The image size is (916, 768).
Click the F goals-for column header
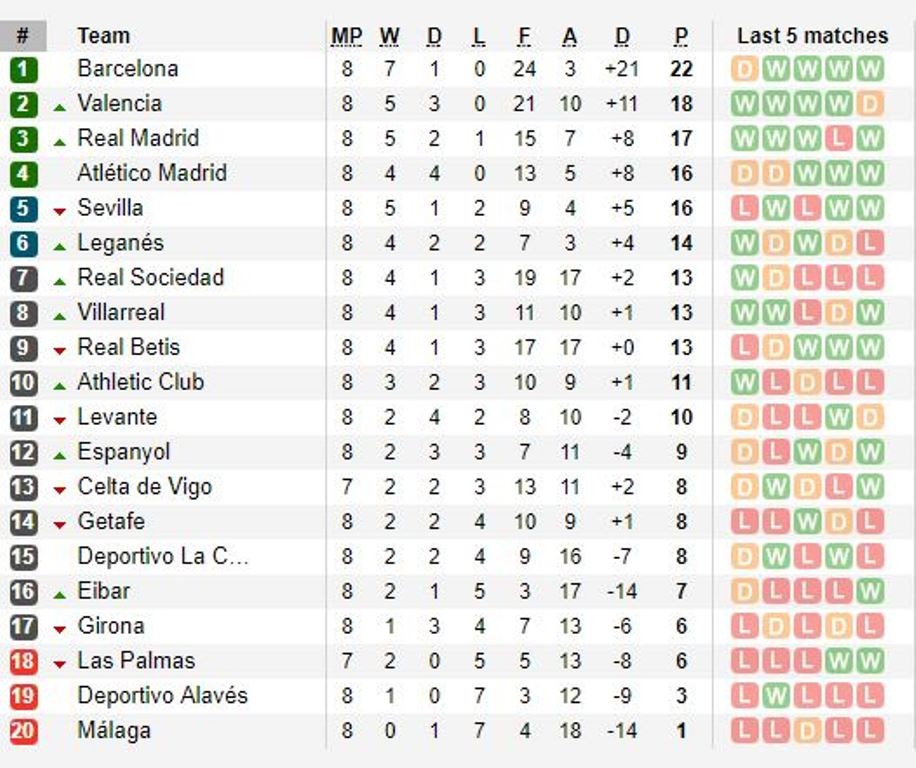tap(524, 36)
